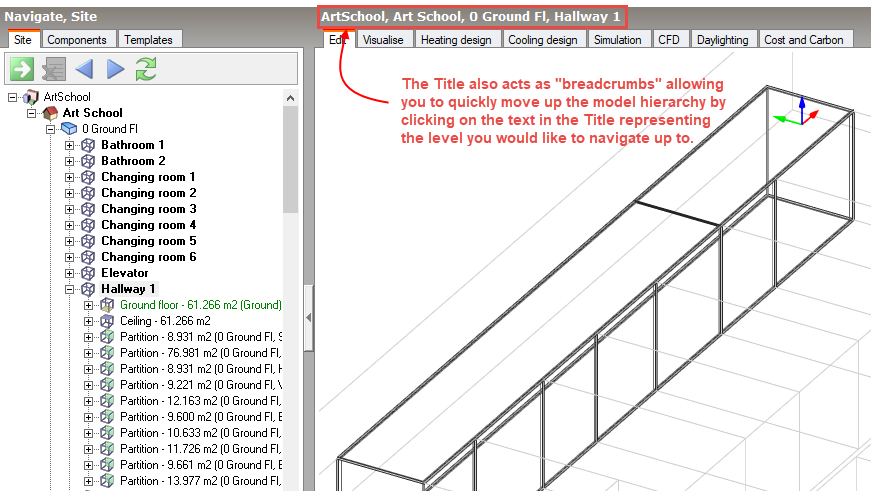Click the Elevator zone cube icon
Viewport: 871px width, 491px height.
[88, 273]
